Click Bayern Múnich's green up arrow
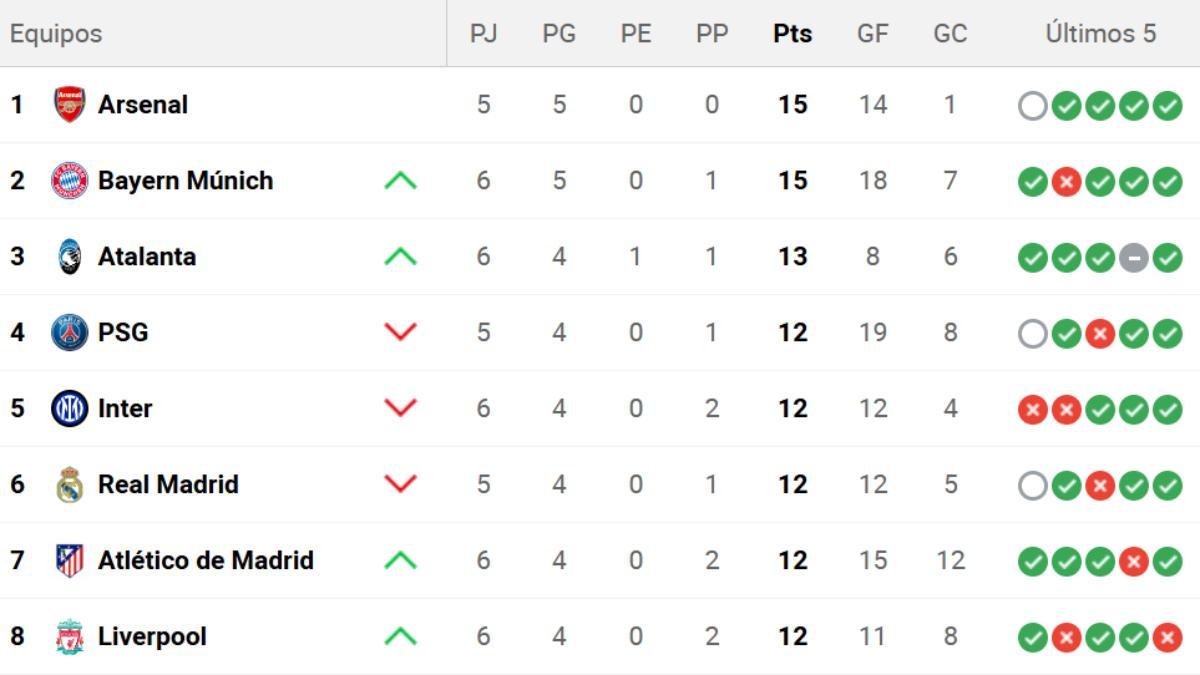The height and width of the screenshot is (675, 1200). tap(400, 181)
